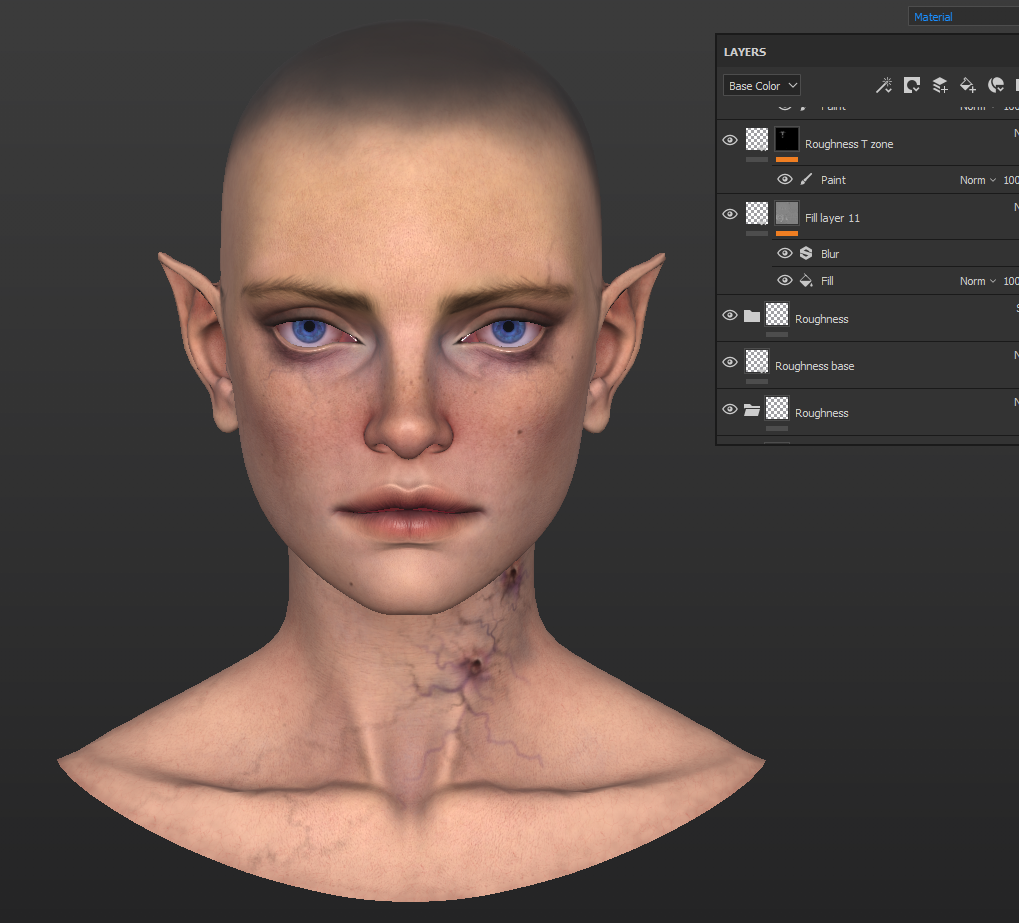This screenshot has width=1019, height=923.
Task: Open the add effect magic wand menu
Action: tap(883, 85)
